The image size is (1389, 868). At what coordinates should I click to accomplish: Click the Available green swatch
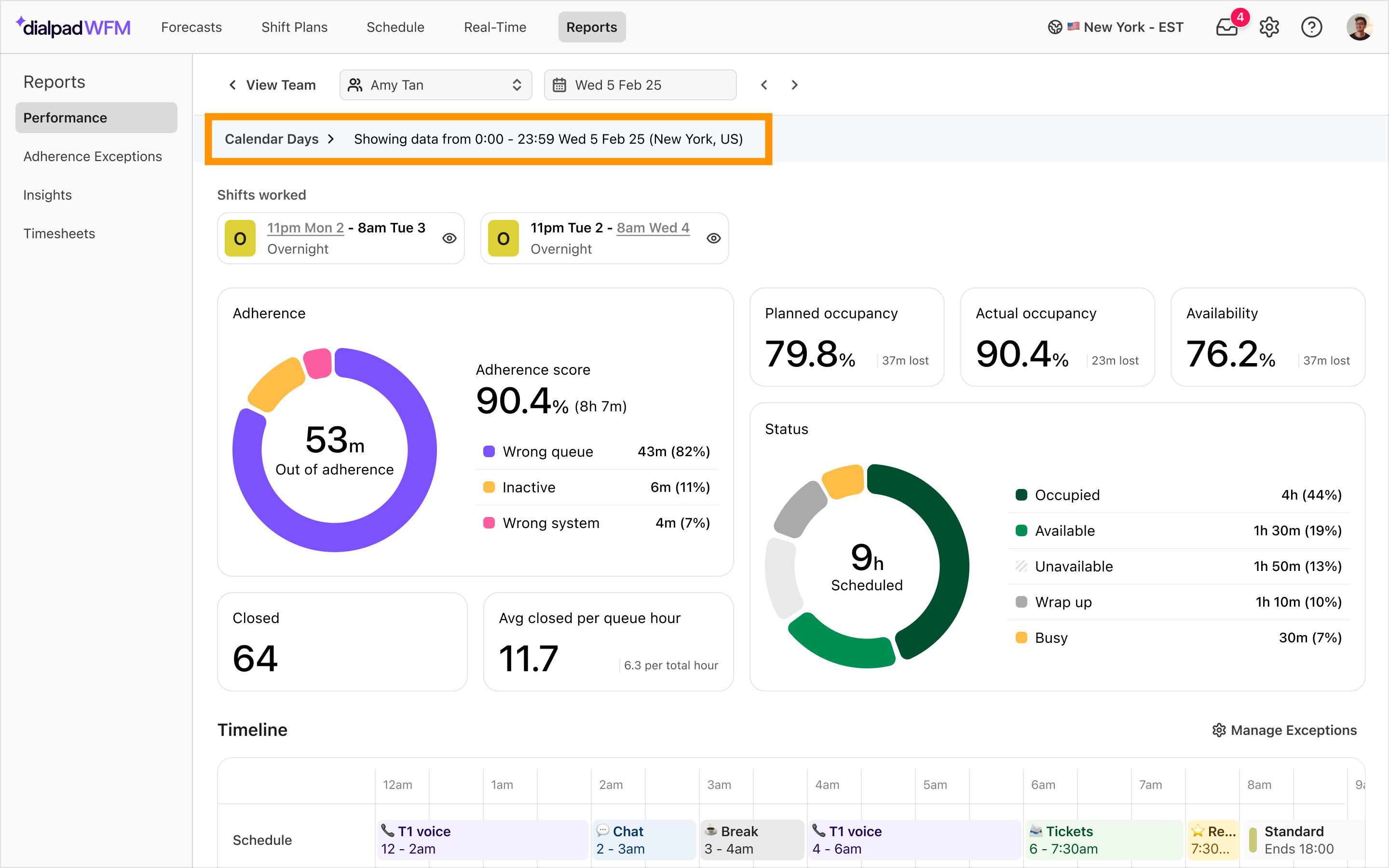1021,530
